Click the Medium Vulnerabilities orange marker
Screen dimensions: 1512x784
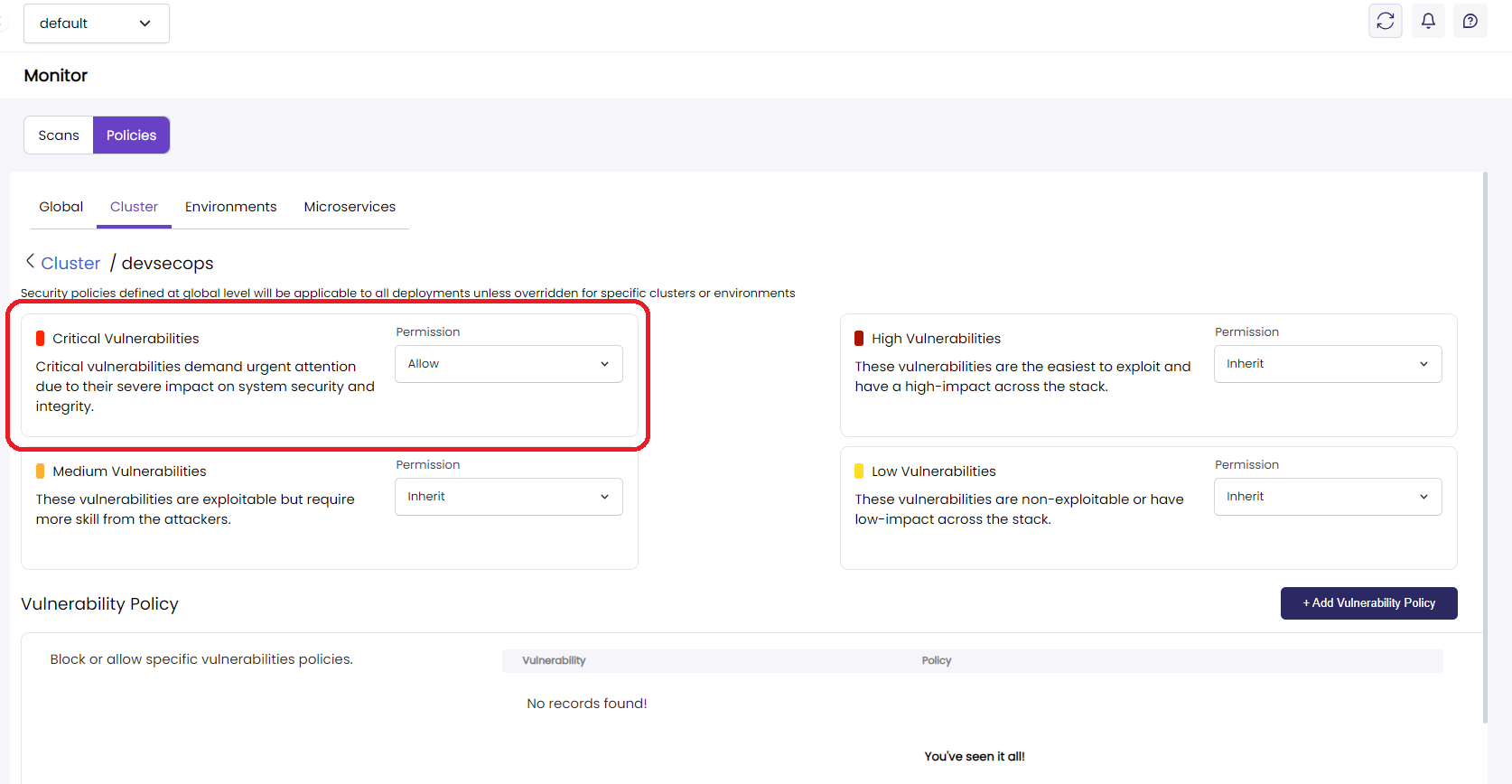pos(40,471)
